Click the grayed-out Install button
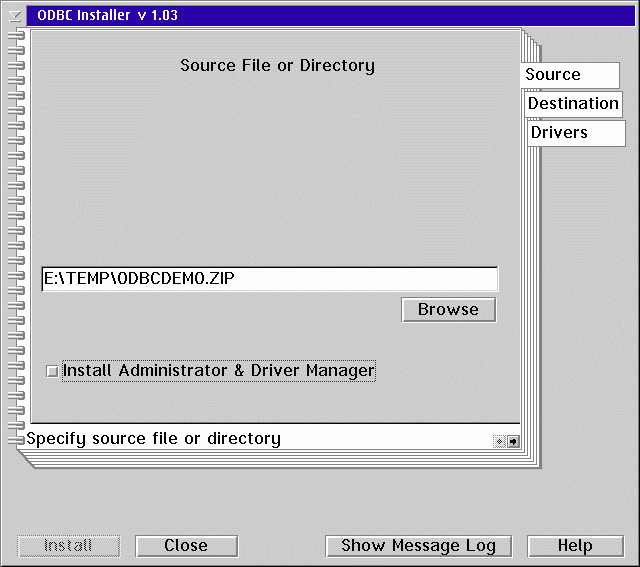Viewport: 640px width, 567px height. [x=69, y=546]
